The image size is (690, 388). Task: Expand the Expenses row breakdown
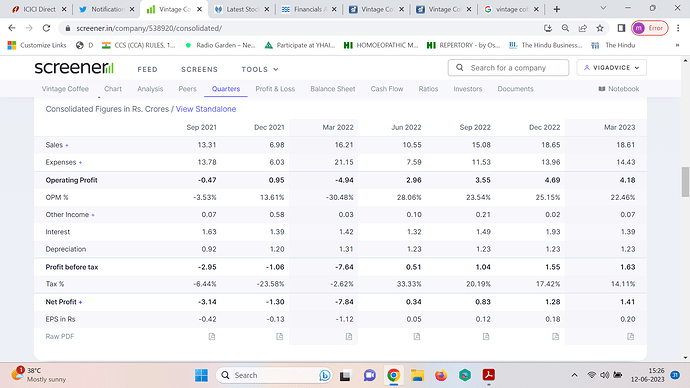pyautogui.click(x=81, y=163)
